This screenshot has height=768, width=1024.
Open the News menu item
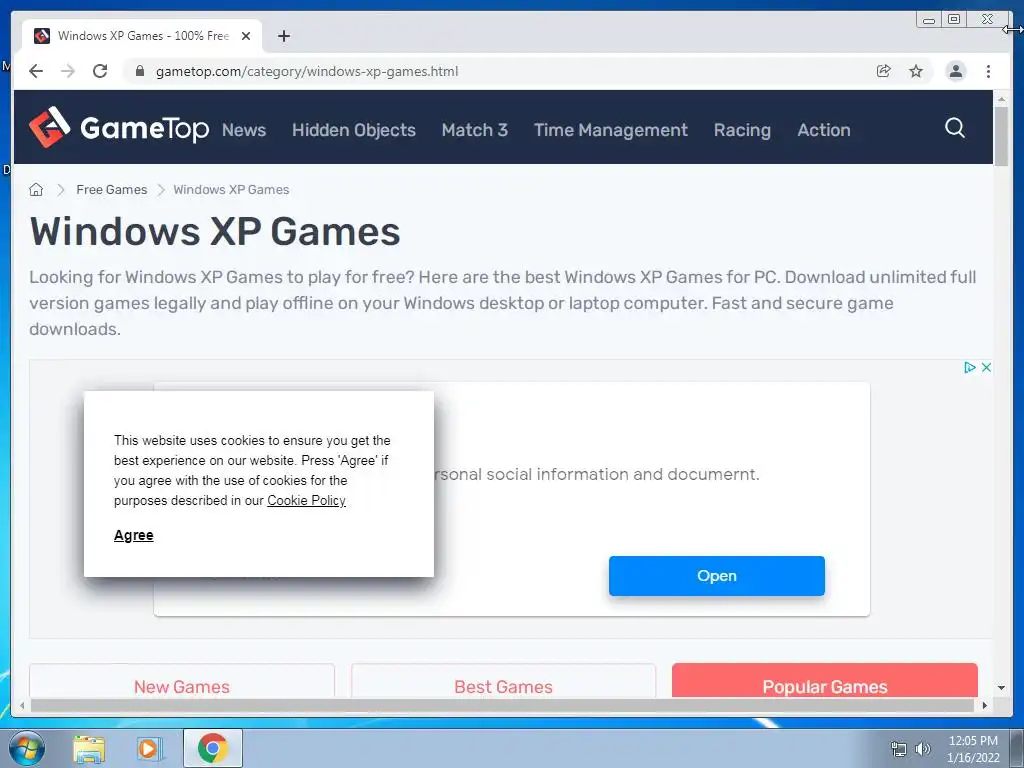tap(244, 130)
